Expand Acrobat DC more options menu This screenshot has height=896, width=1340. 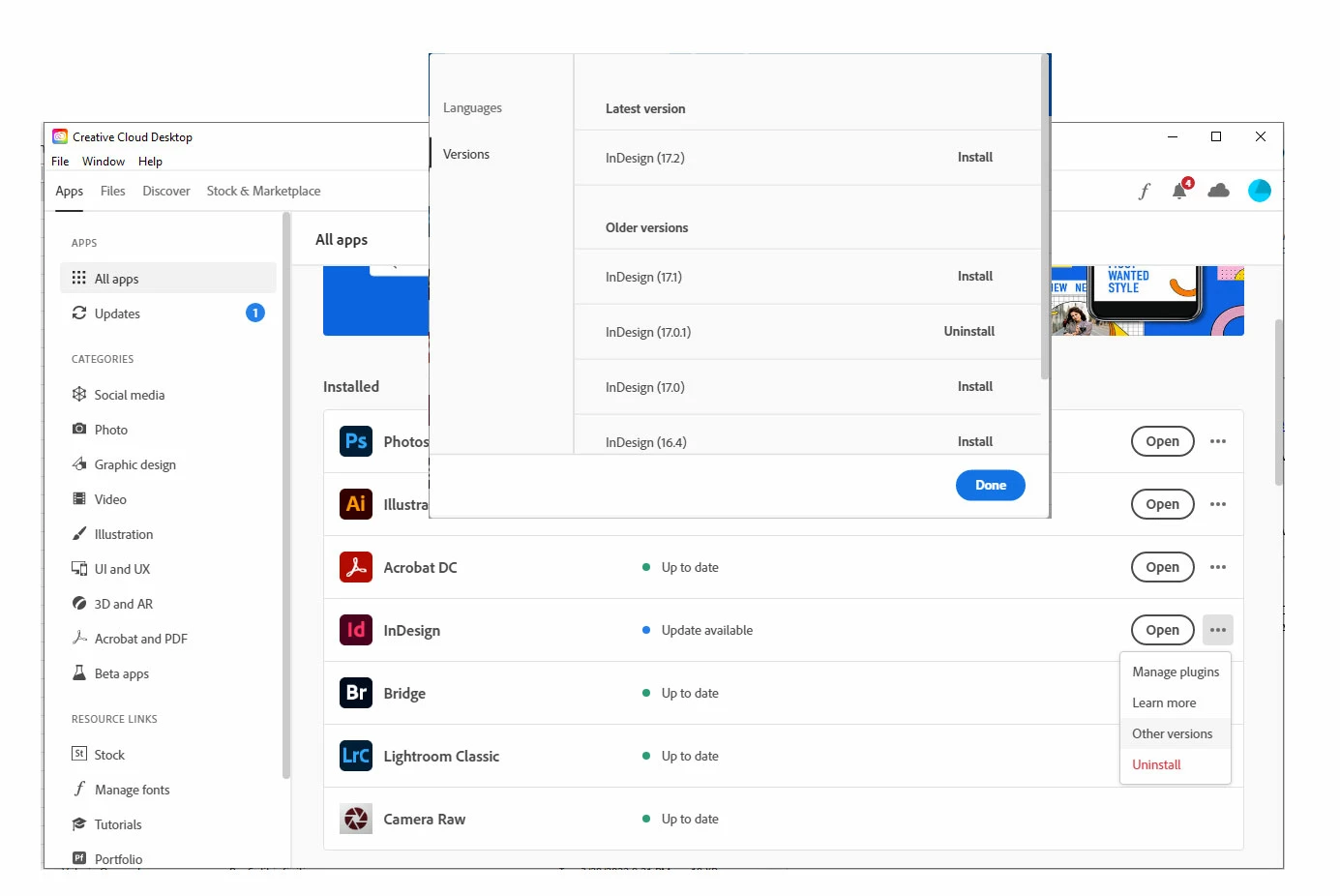pos(1218,567)
